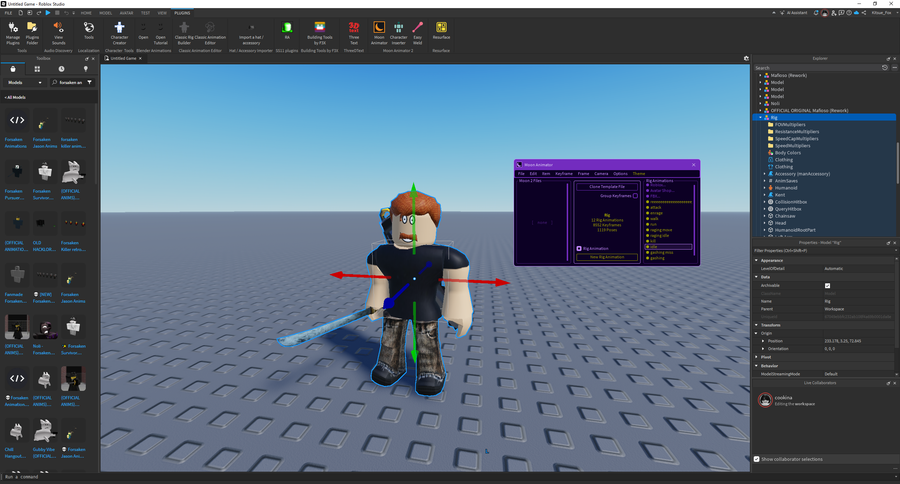
Task: Toggle the Archivable checkbox
Action: coord(827,285)
